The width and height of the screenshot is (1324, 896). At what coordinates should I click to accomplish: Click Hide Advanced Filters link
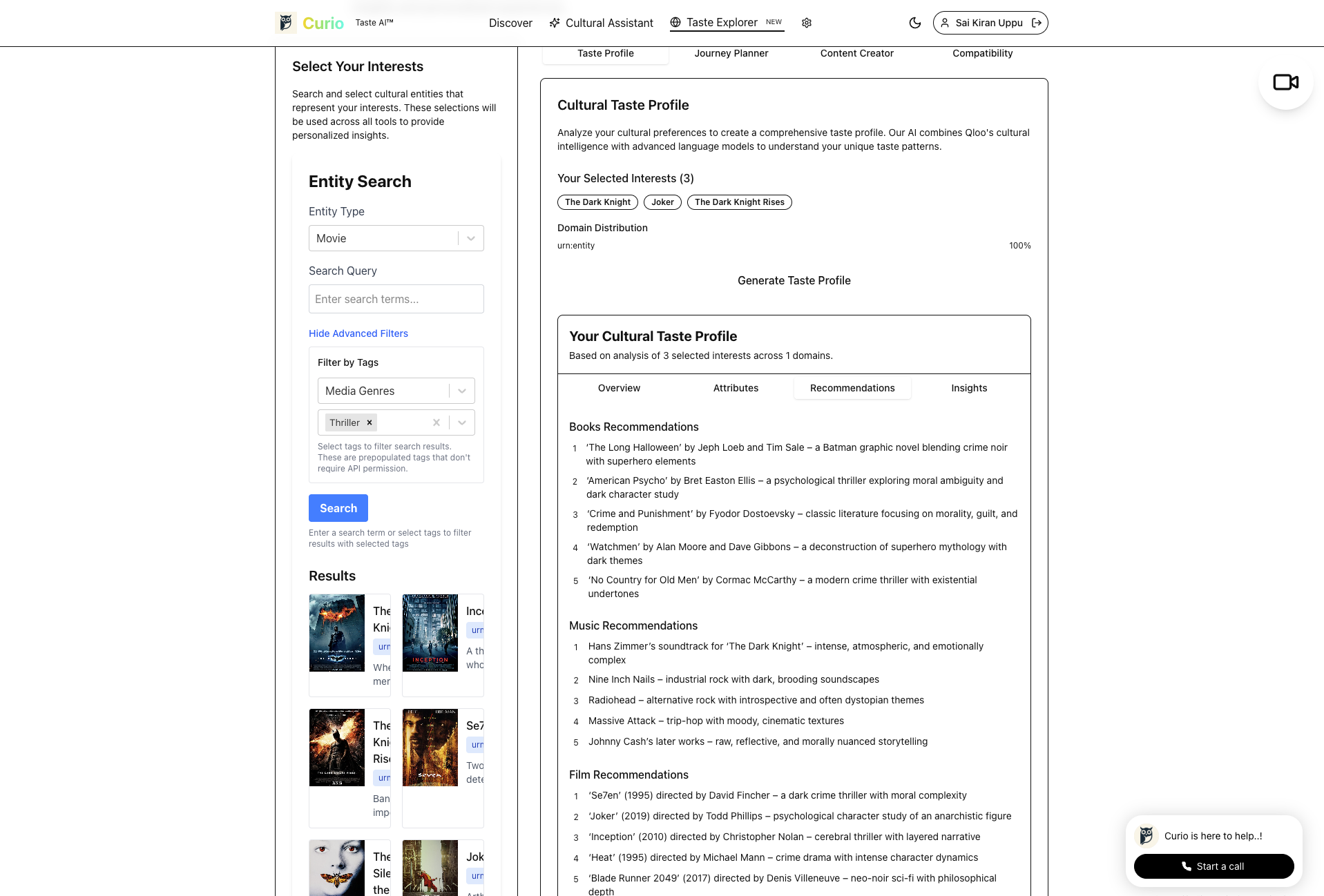click(358, 333)
